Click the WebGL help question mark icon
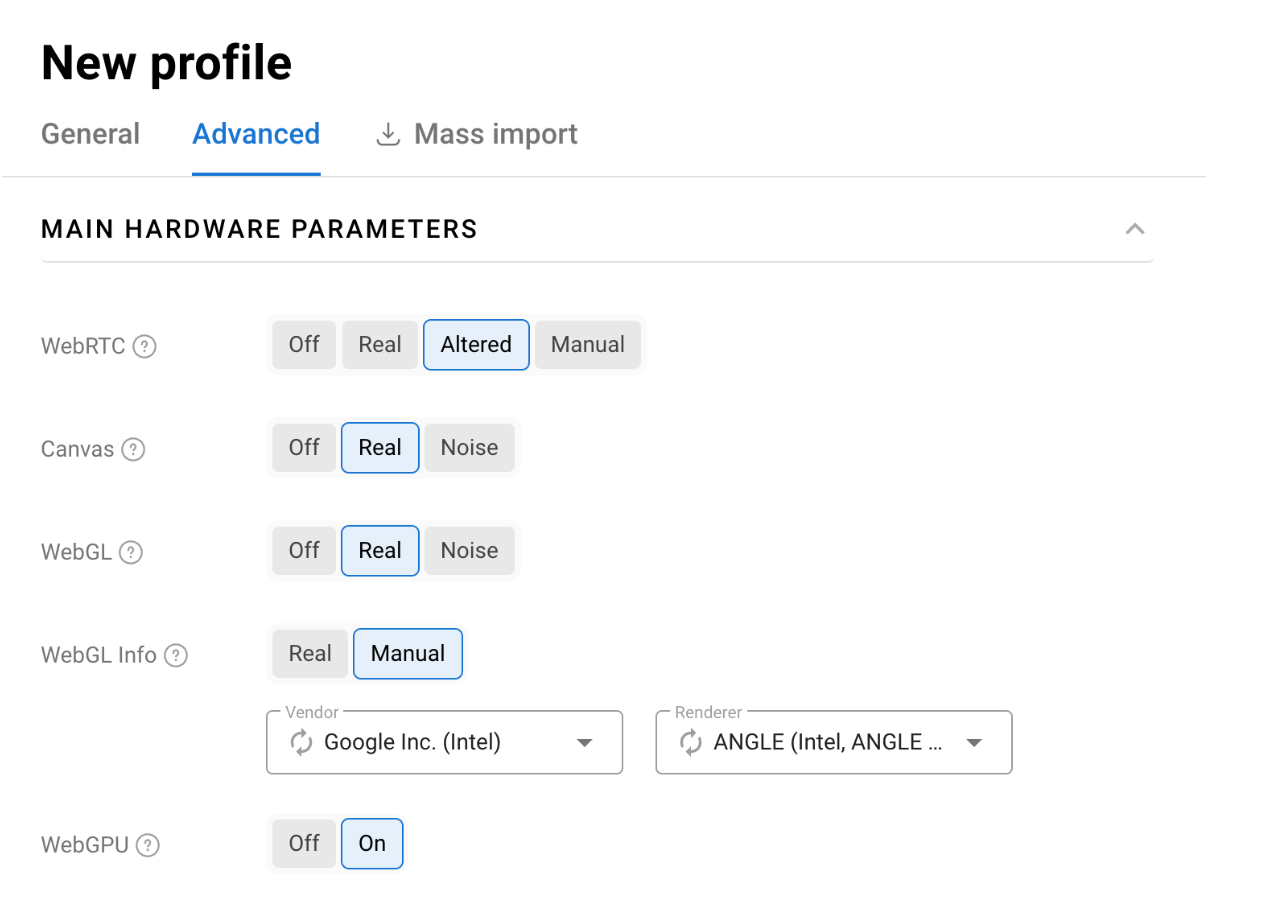The width and height of the screenshot is (1266, 908). pyautogui.click(x=131, y=552)
